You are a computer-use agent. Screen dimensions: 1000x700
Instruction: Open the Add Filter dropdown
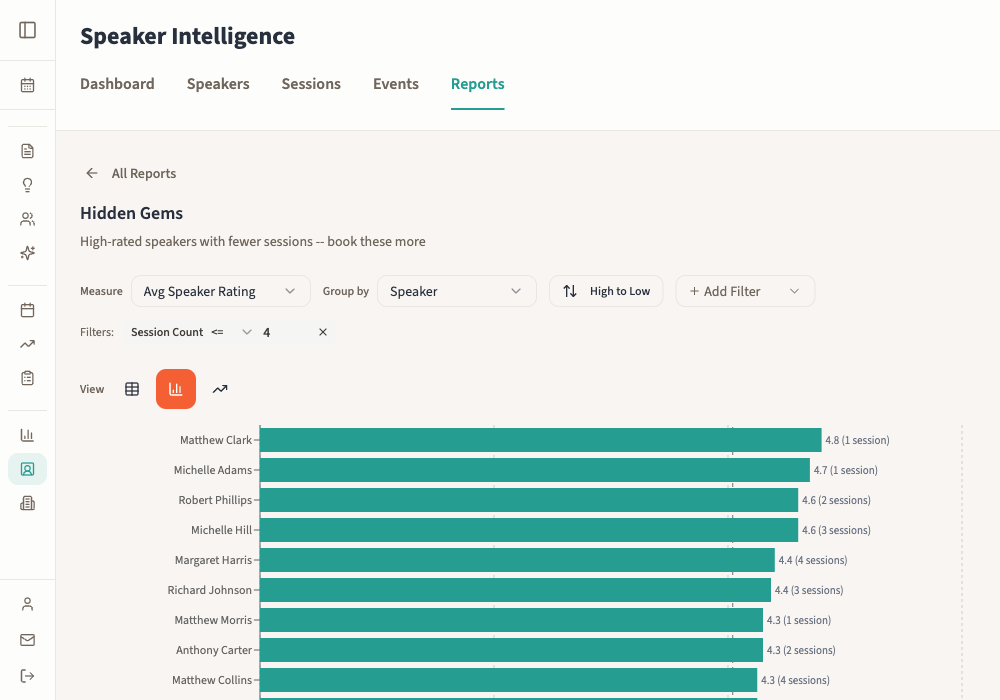tap(745, 291)
